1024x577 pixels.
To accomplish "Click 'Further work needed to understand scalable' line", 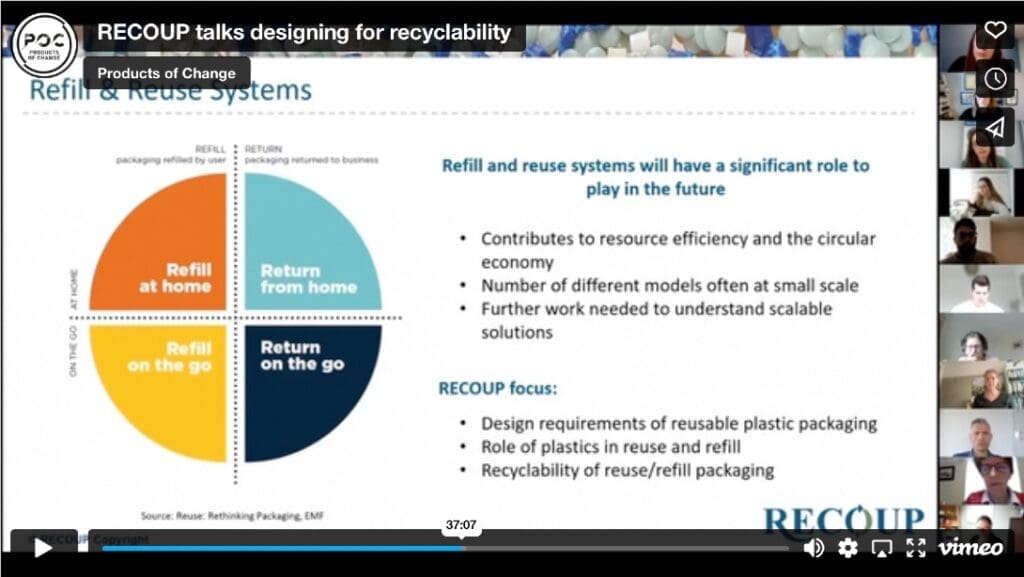I will coord(657,309).
